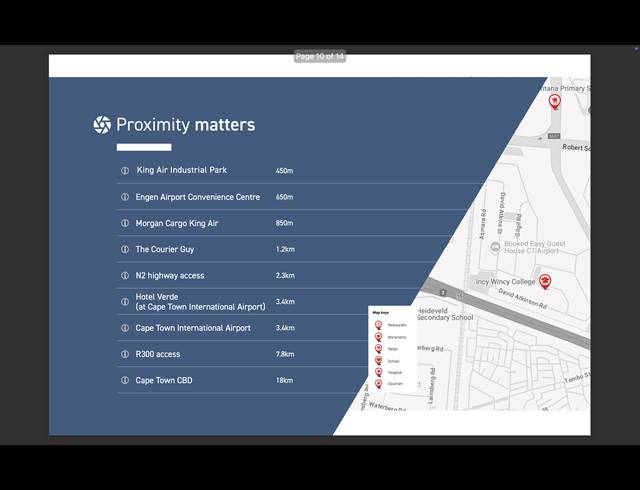This screenshot has height=490, width=640.
Task: Select the R300 access label
Action: pos(158,354)
